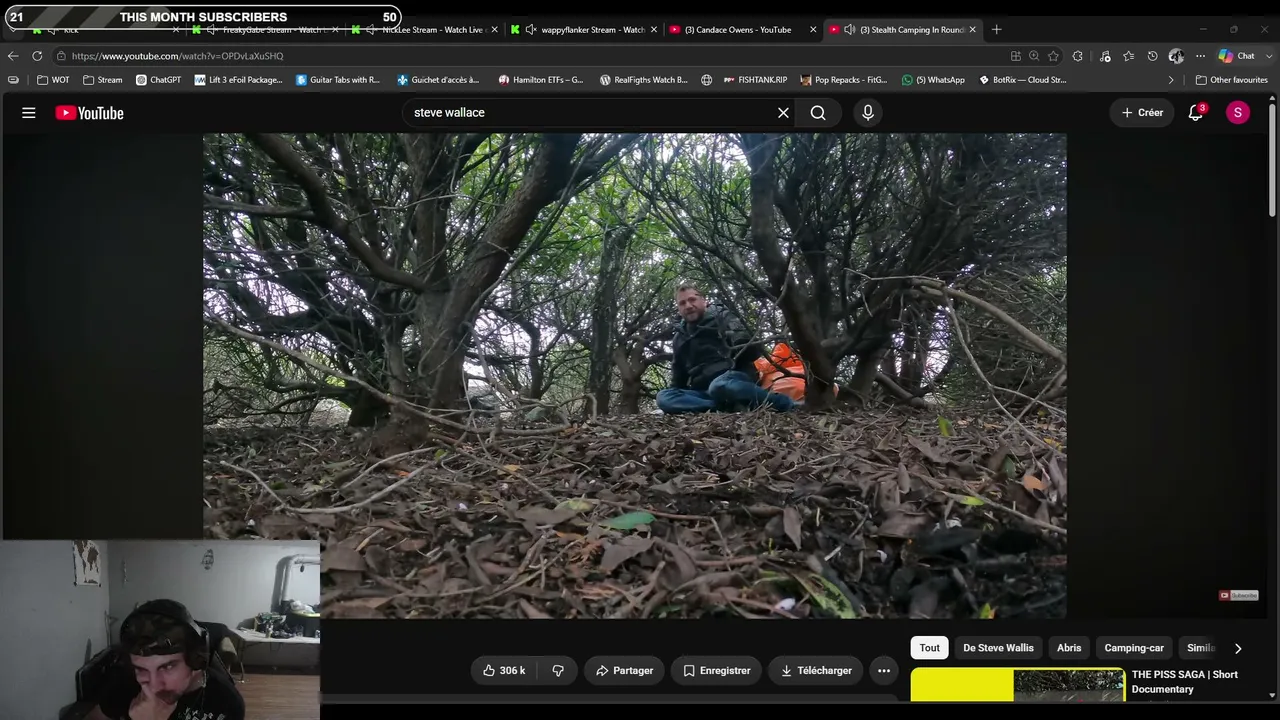Open the ChatGPT bookmark
The width and height of the screenshot is (1280, 720).
click(158, 80)
